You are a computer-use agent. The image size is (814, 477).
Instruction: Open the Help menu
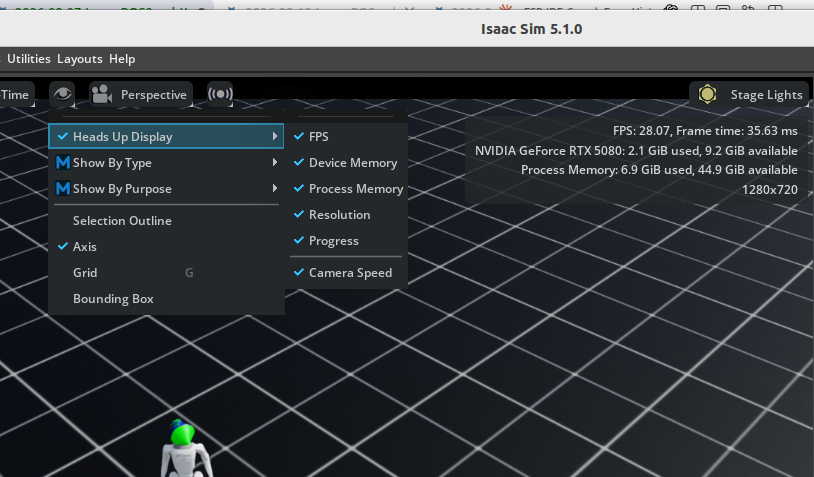(x=122, y=59)
